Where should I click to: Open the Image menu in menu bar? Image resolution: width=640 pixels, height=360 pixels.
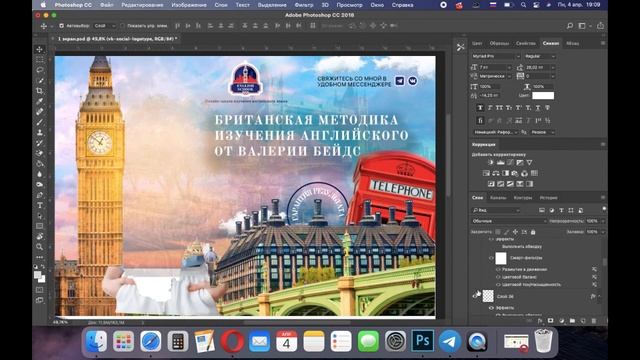189,5
